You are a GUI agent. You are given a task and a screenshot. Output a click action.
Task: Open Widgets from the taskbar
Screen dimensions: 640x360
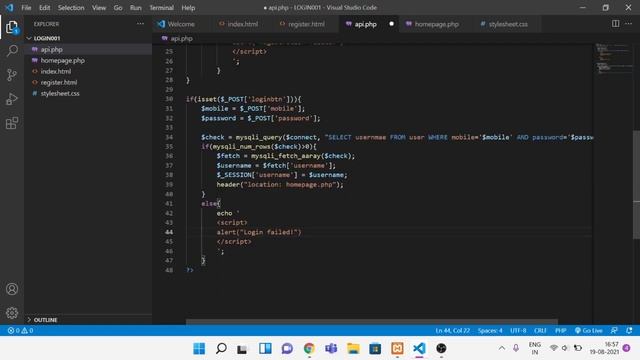[265, 348]
